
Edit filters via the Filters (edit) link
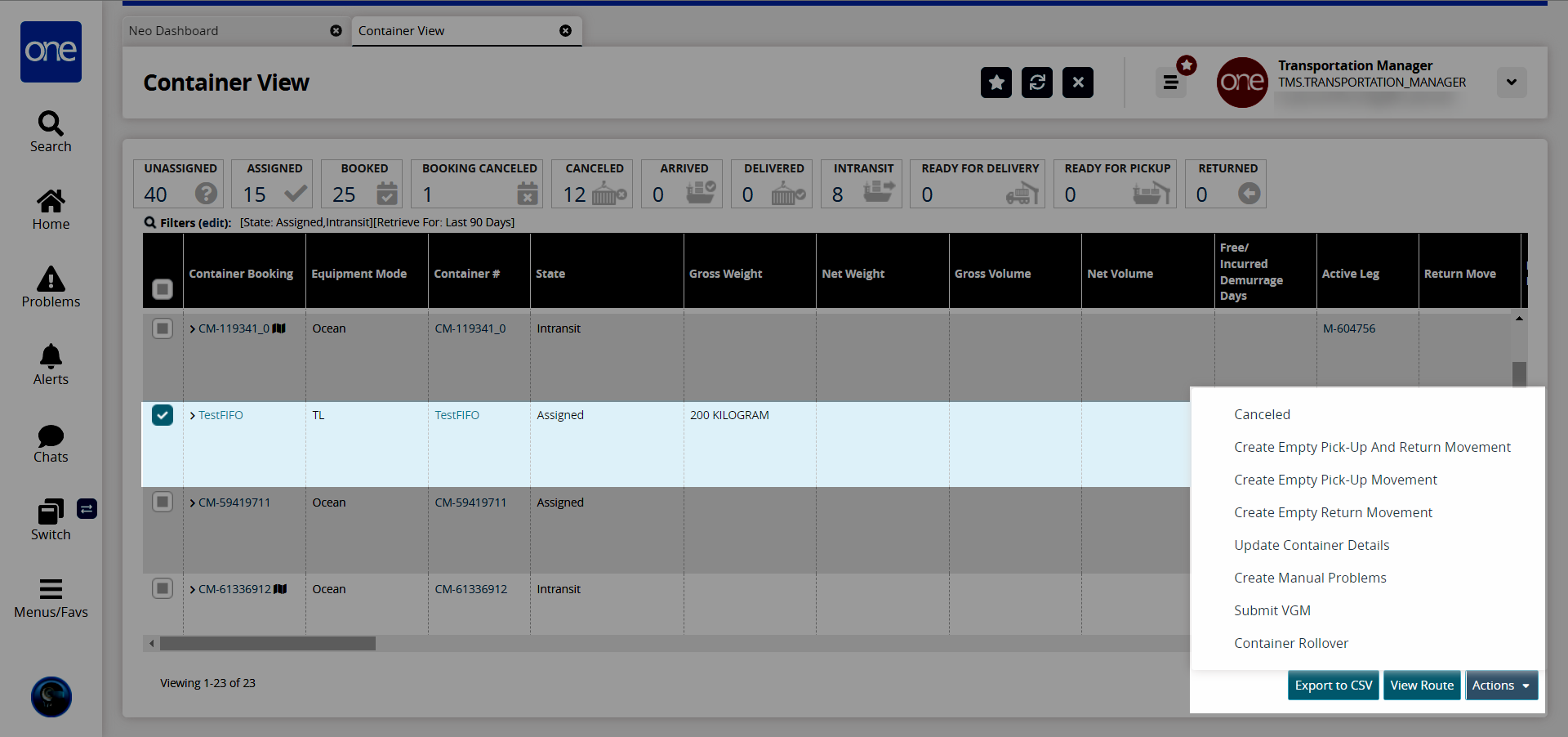coord(196,222)
